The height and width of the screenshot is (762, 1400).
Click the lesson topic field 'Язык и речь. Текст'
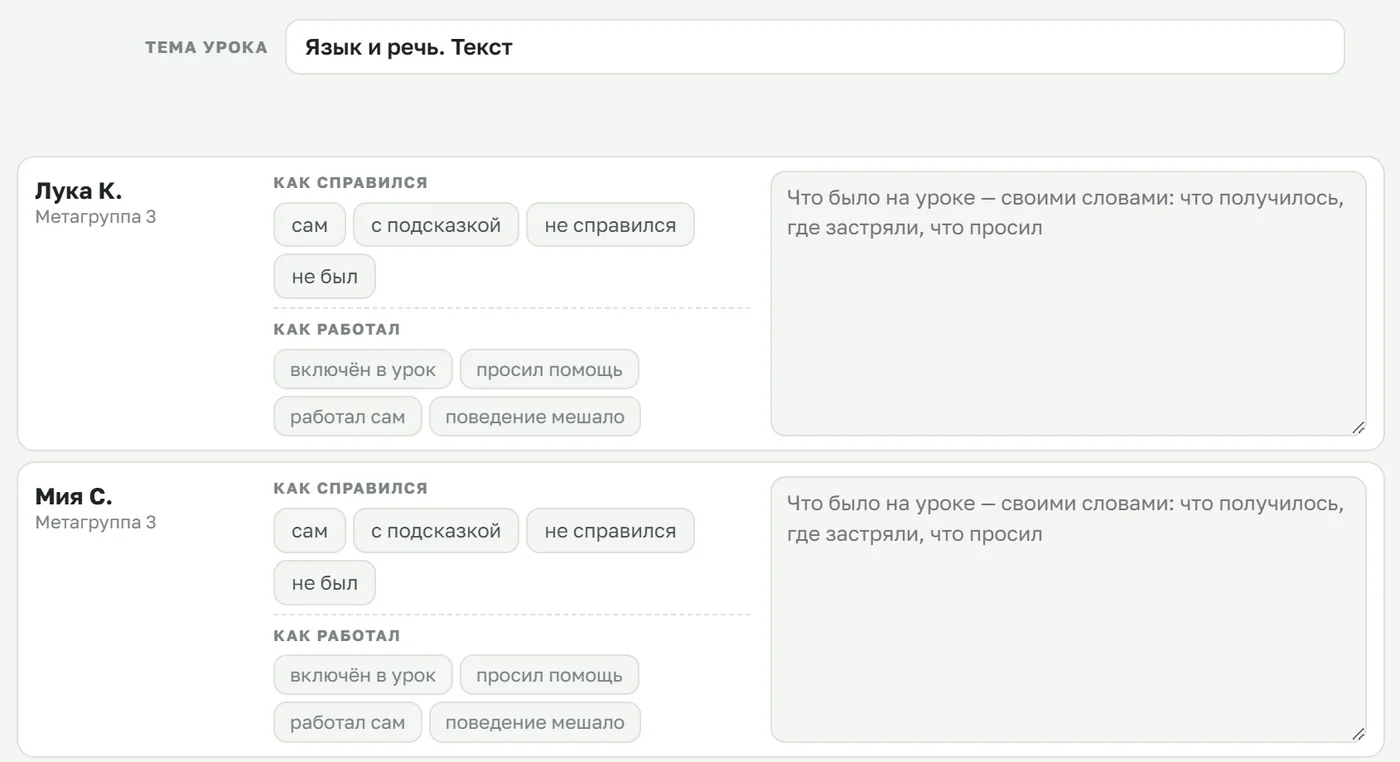pos(815,47)
